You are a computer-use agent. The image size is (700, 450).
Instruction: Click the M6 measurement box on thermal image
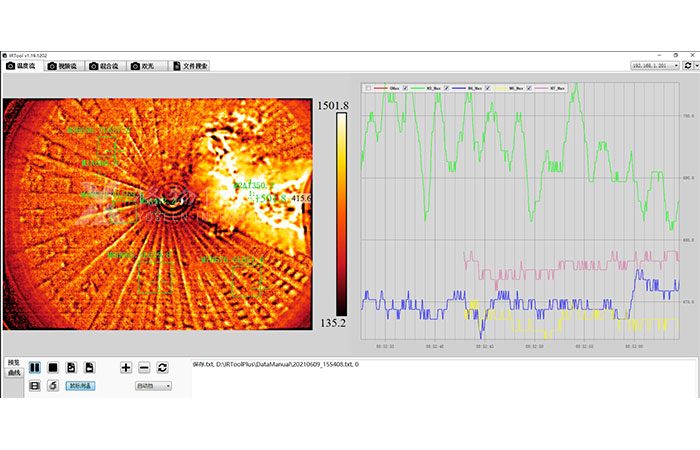(x=155, y=278)
